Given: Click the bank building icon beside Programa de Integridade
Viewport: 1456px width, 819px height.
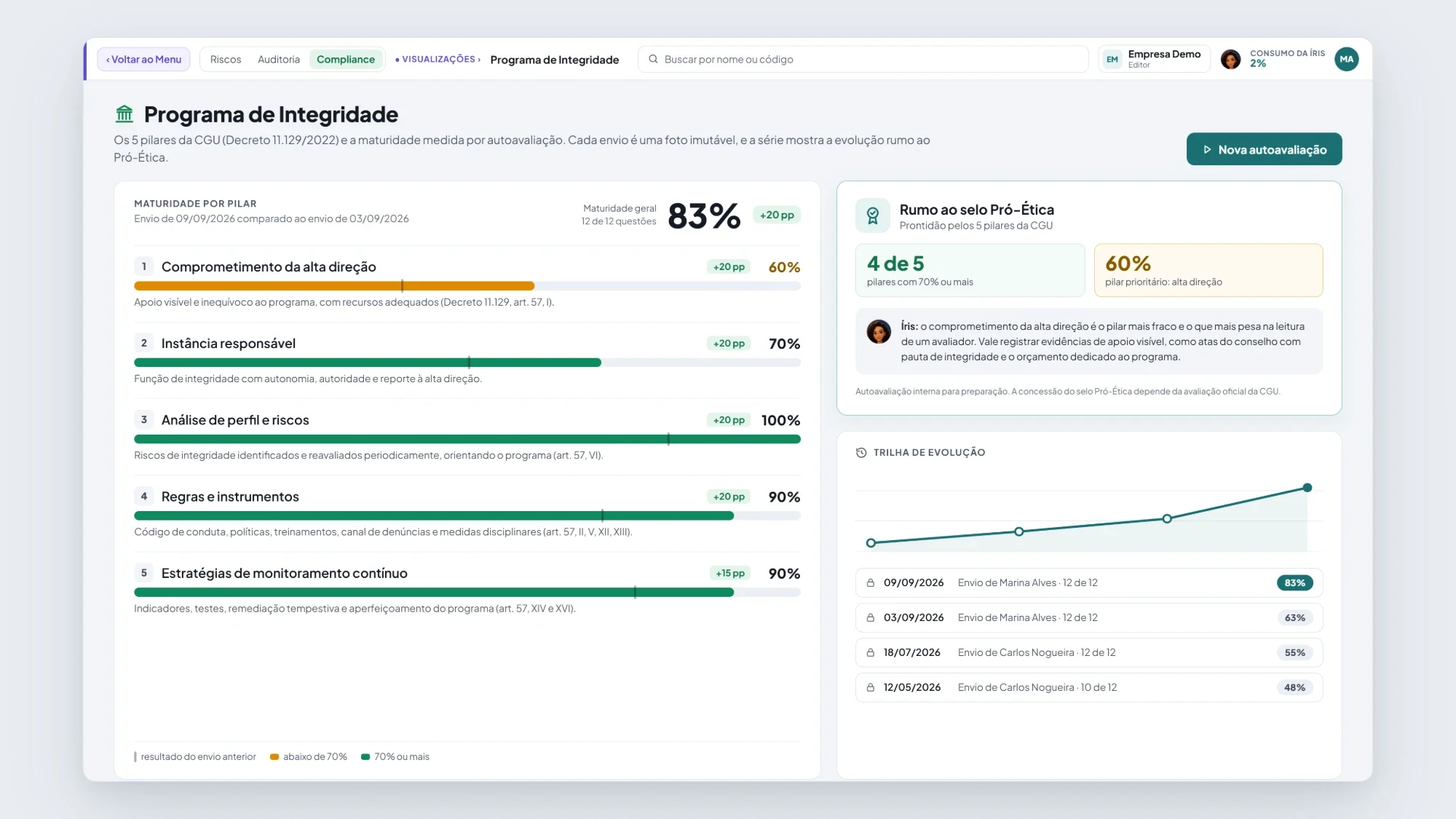Looking at the screenshot, I should pyautogui.click(x=124, y=114).
